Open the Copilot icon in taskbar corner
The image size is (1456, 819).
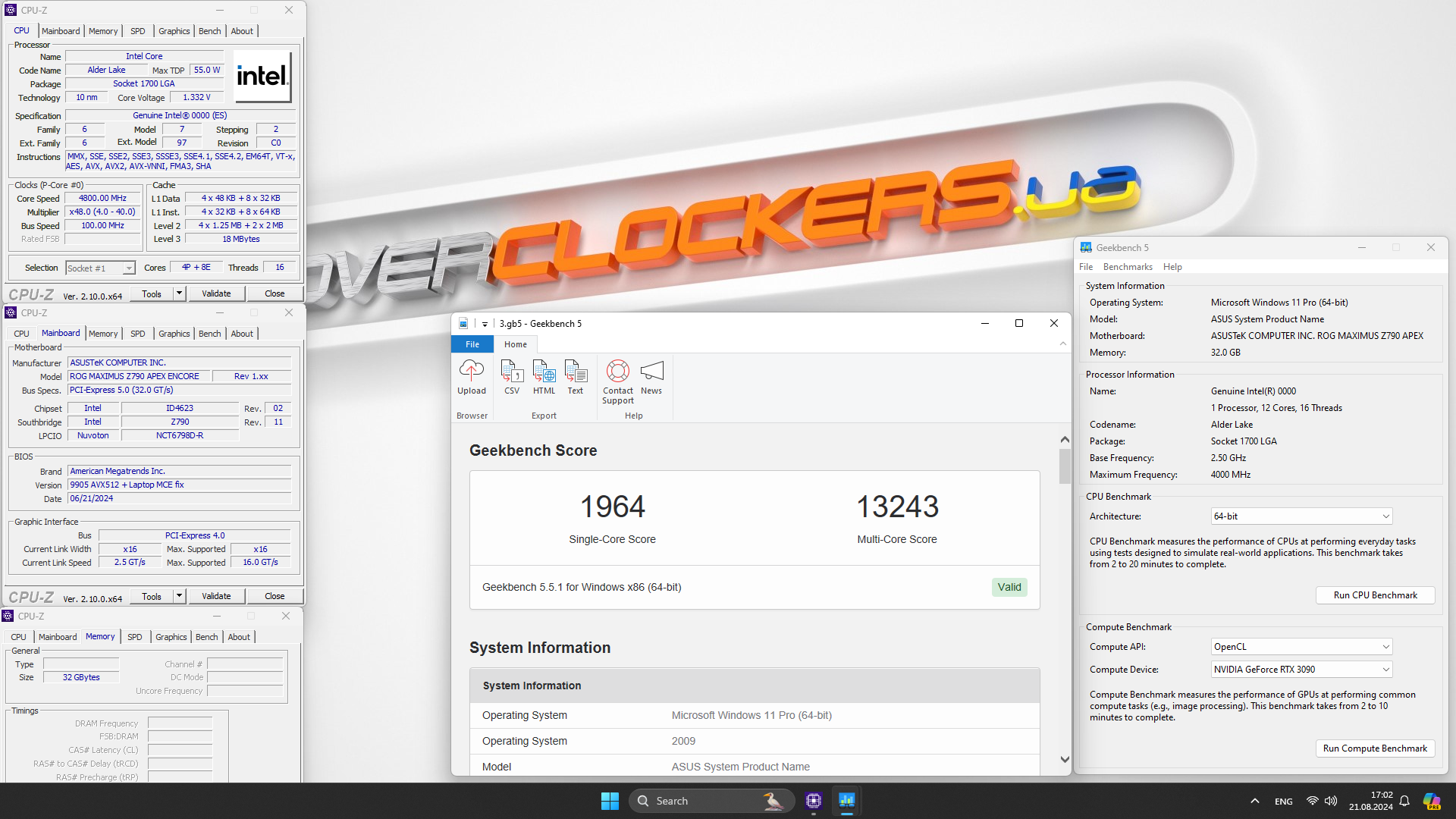(1432, 801)
